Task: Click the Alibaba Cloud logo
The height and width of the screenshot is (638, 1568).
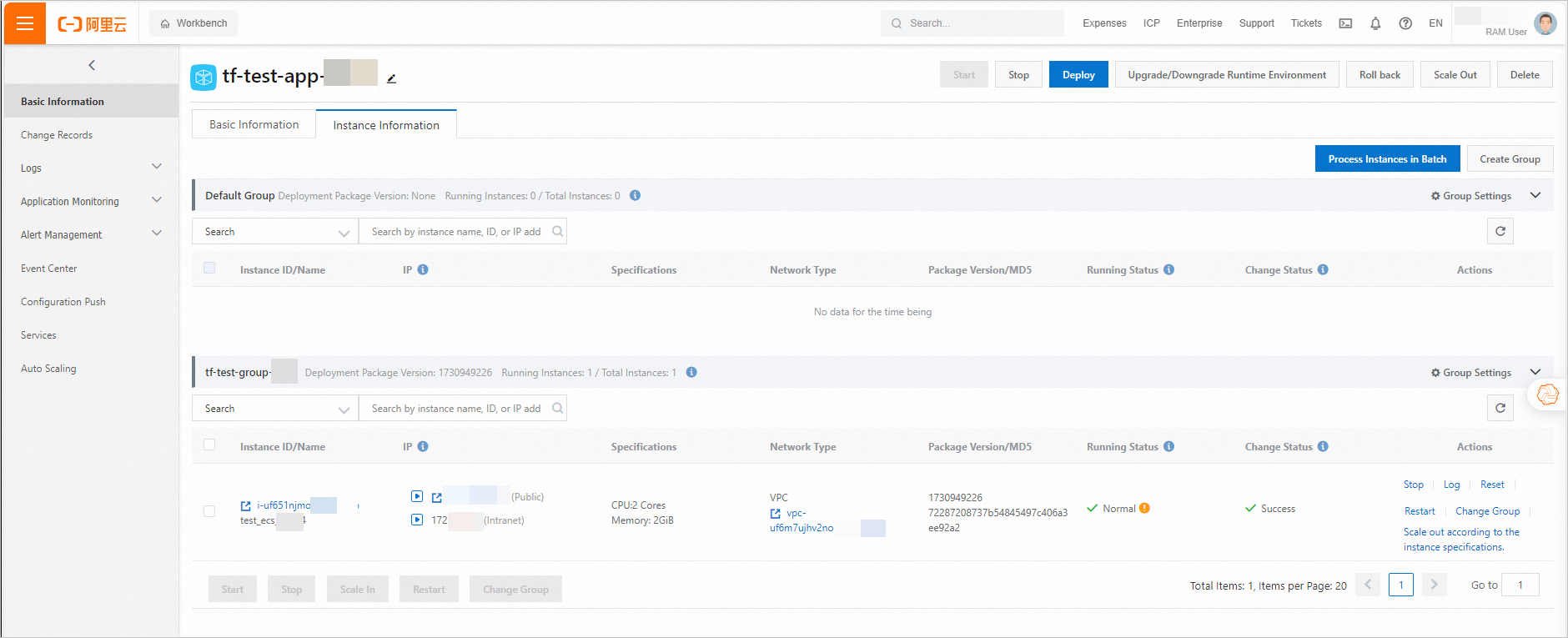Action: pos(92,24)
